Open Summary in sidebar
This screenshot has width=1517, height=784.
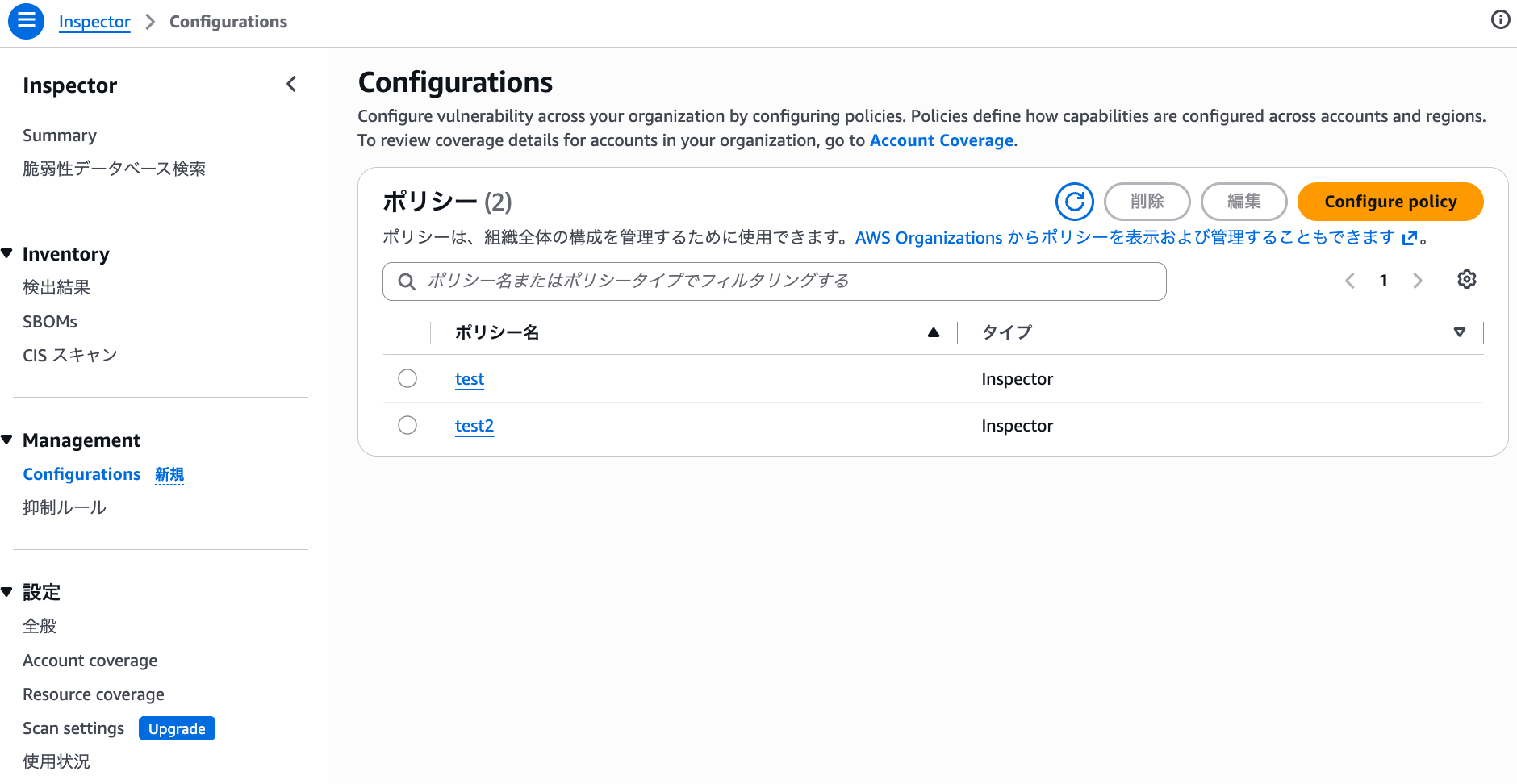[60, 136]
